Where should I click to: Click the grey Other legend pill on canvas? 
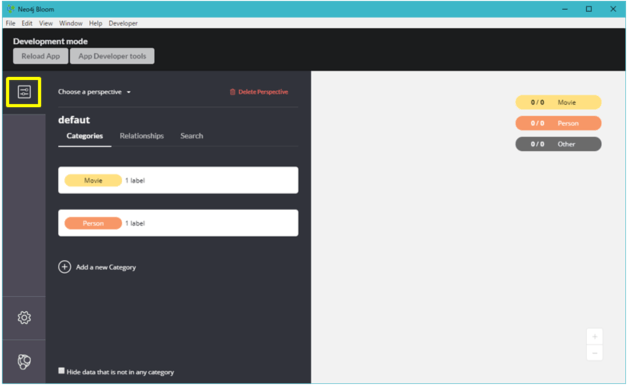point(558,144)
